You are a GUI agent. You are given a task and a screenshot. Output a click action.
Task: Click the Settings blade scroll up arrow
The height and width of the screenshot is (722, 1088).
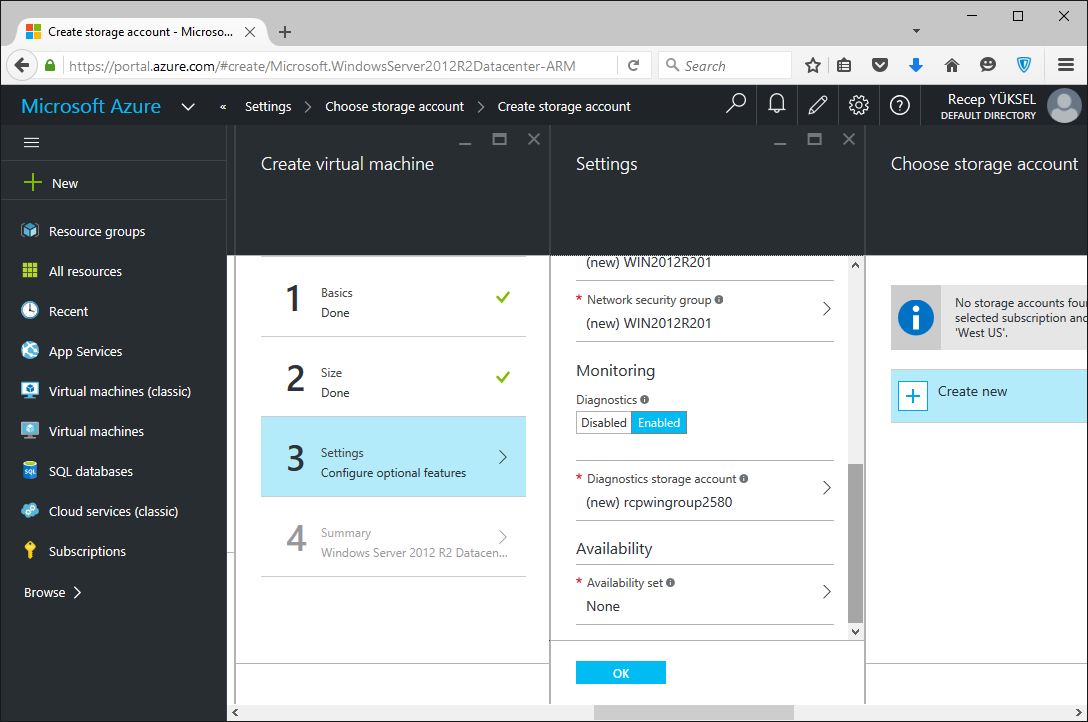(x=856, y=265)
